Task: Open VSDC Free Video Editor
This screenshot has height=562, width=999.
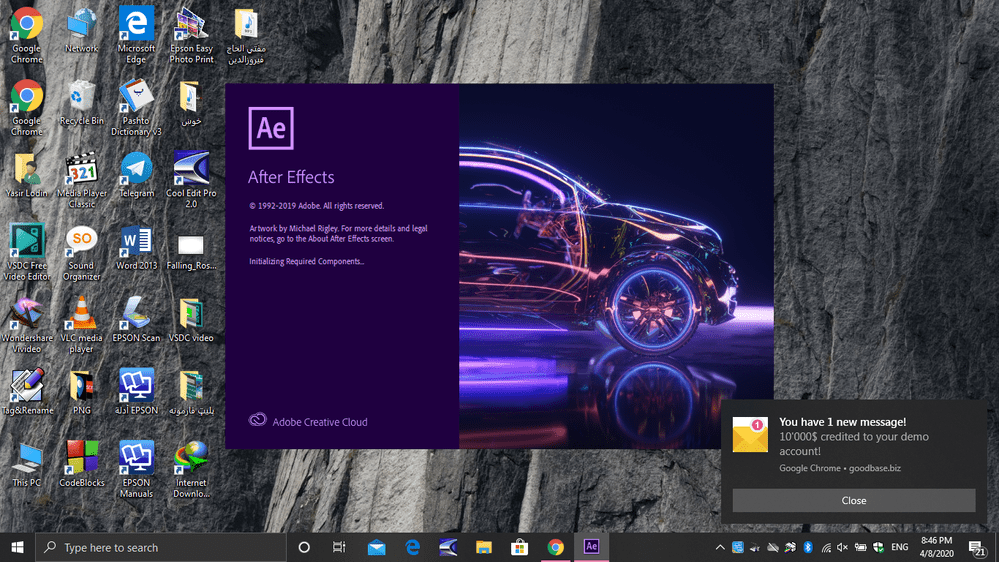Action: click(x=27, y=253)
